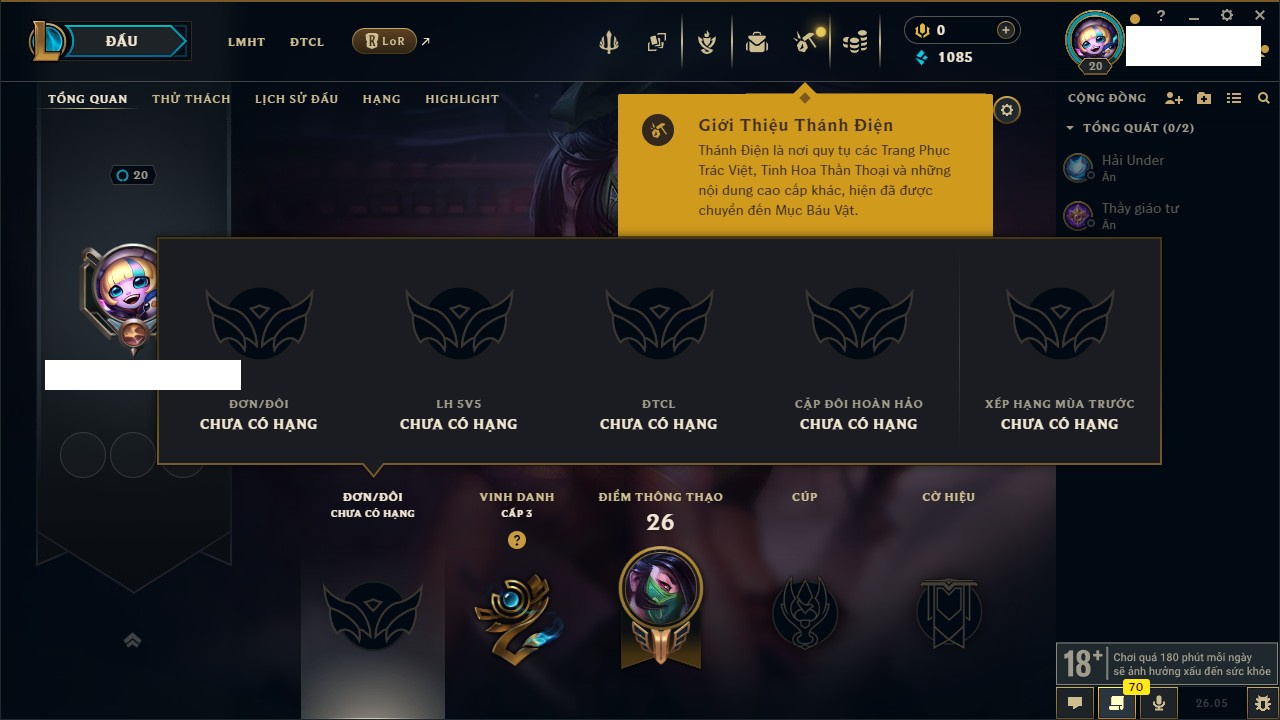Open the Sanctum crafting icon
The image size is (1280, 720).
[806, 42]
